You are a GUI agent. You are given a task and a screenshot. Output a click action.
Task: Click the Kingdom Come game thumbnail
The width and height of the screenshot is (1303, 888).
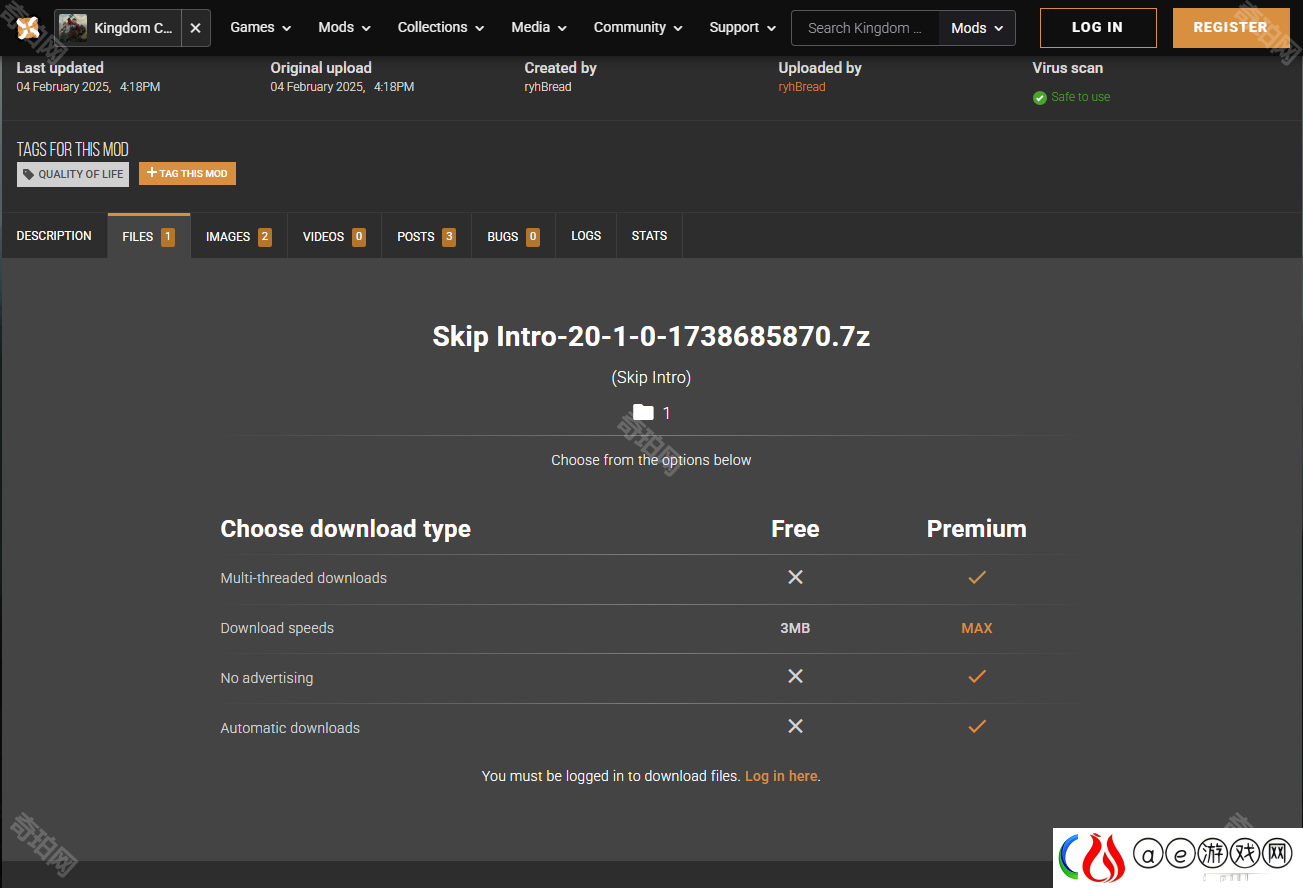click(73, 28)
